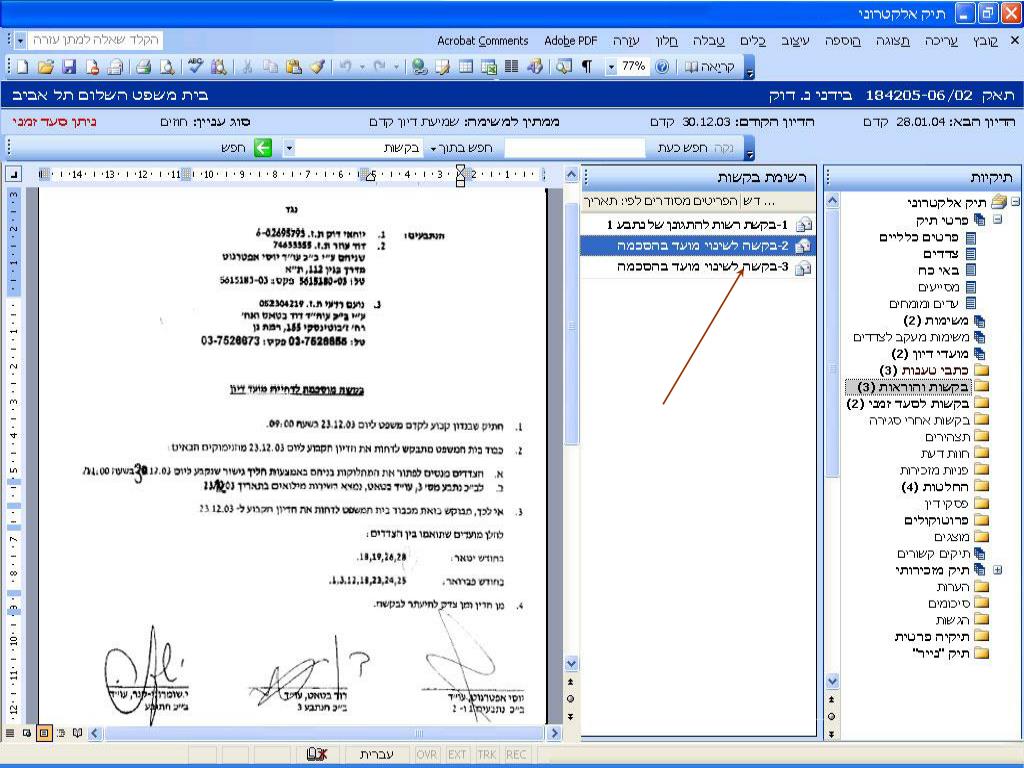Image resolution: width=1024 pixels, height=768 pixels.
Task: Insert hyperlink using the globe icon
Action: [419, 67]
